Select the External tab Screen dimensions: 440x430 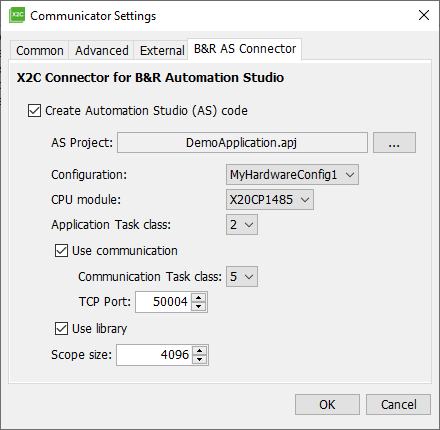point(162,51)
